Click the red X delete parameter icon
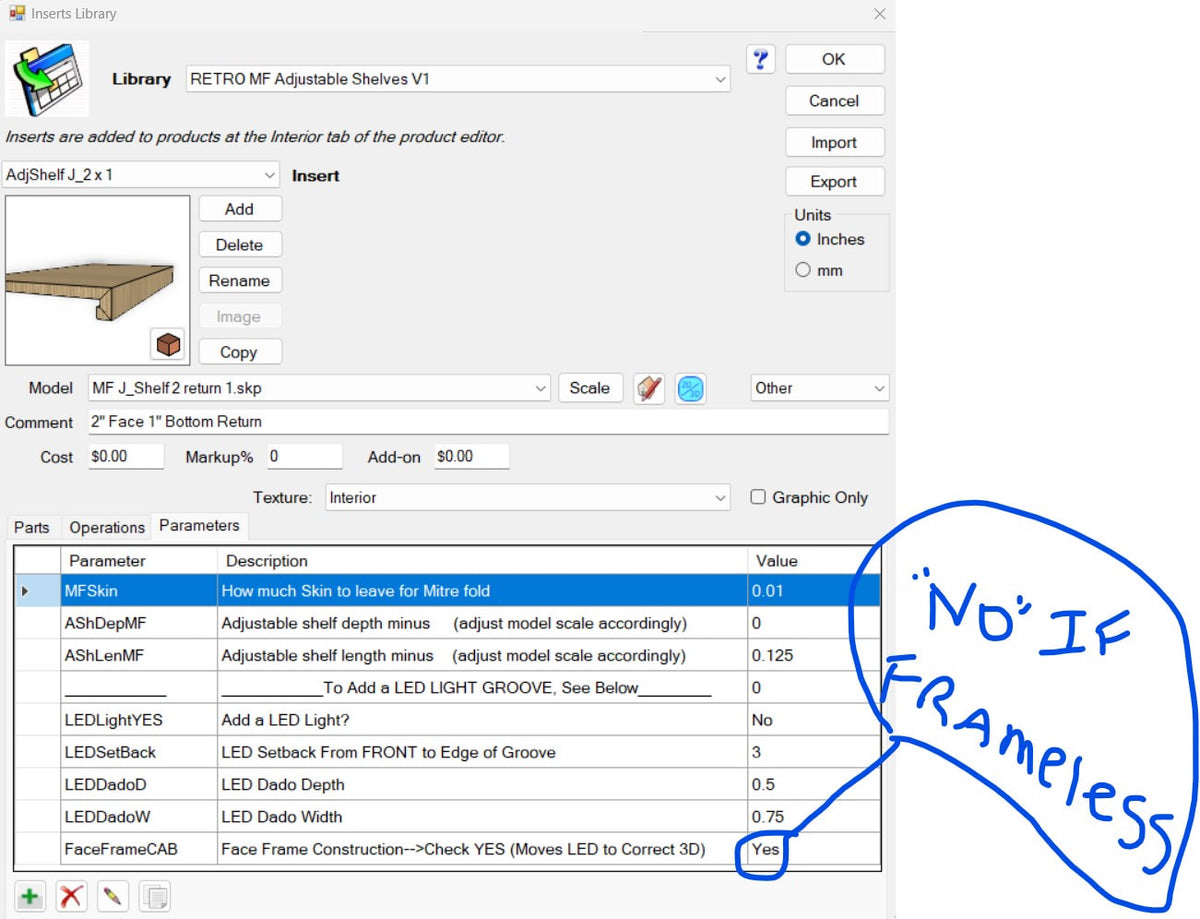The image size is (1200, 919). (x=70, y=896)
